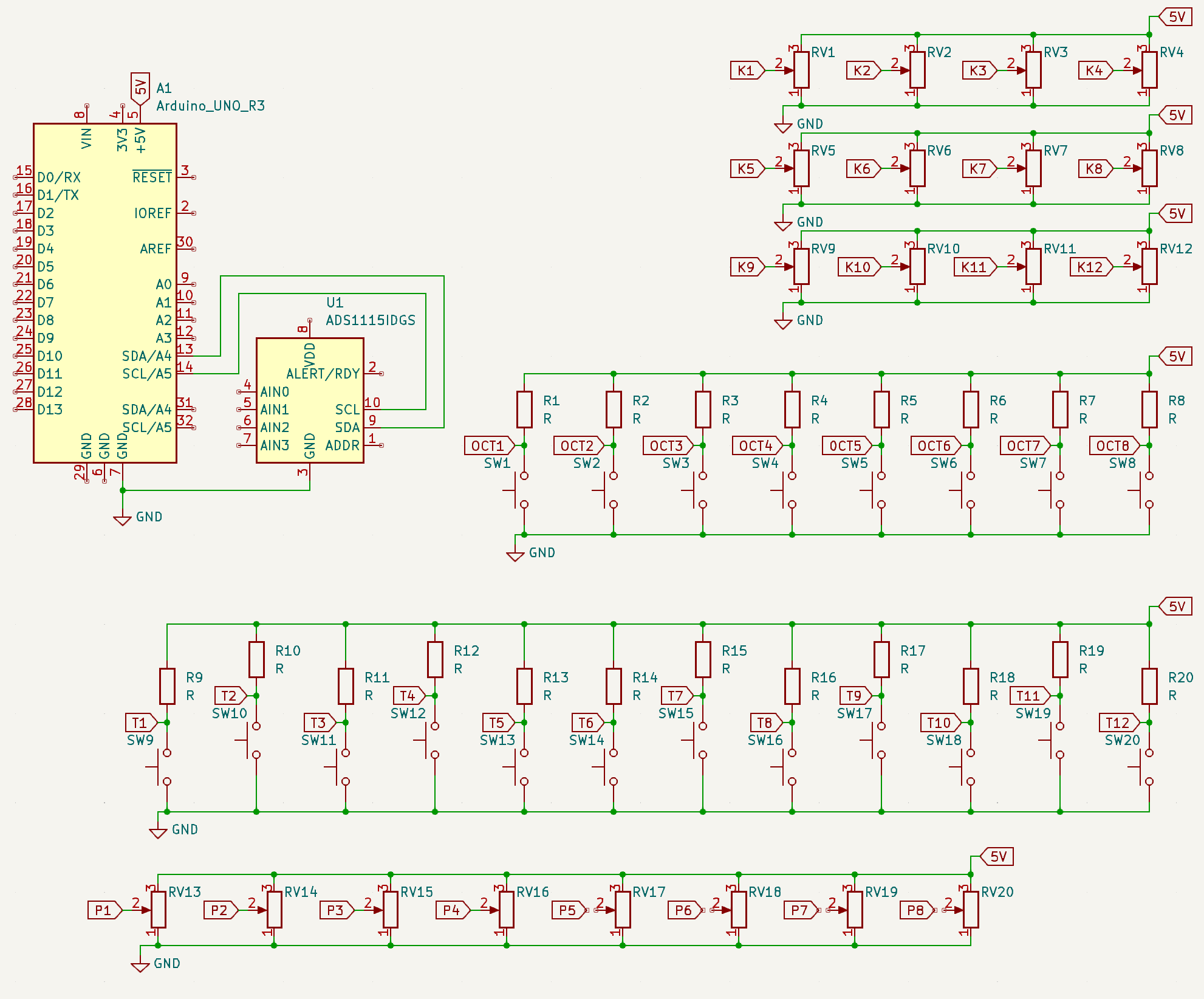1204x999 pixels.
Task: Click potentiometer symbol RV12
Action: tap(1149, 266)
